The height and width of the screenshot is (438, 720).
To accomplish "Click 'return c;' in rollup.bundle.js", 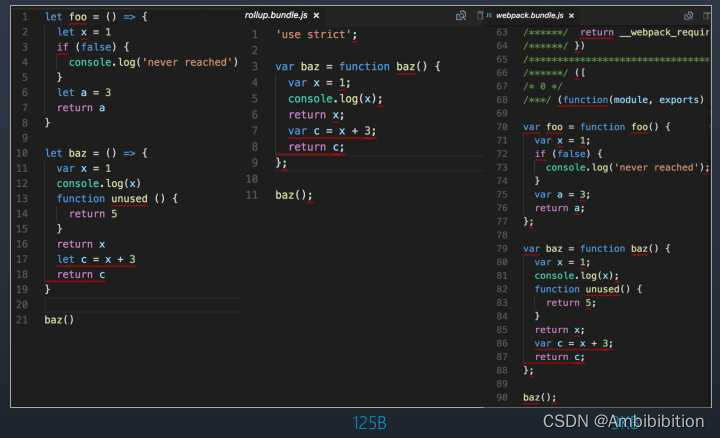I will pyautogui.click(x=316, y=147).
